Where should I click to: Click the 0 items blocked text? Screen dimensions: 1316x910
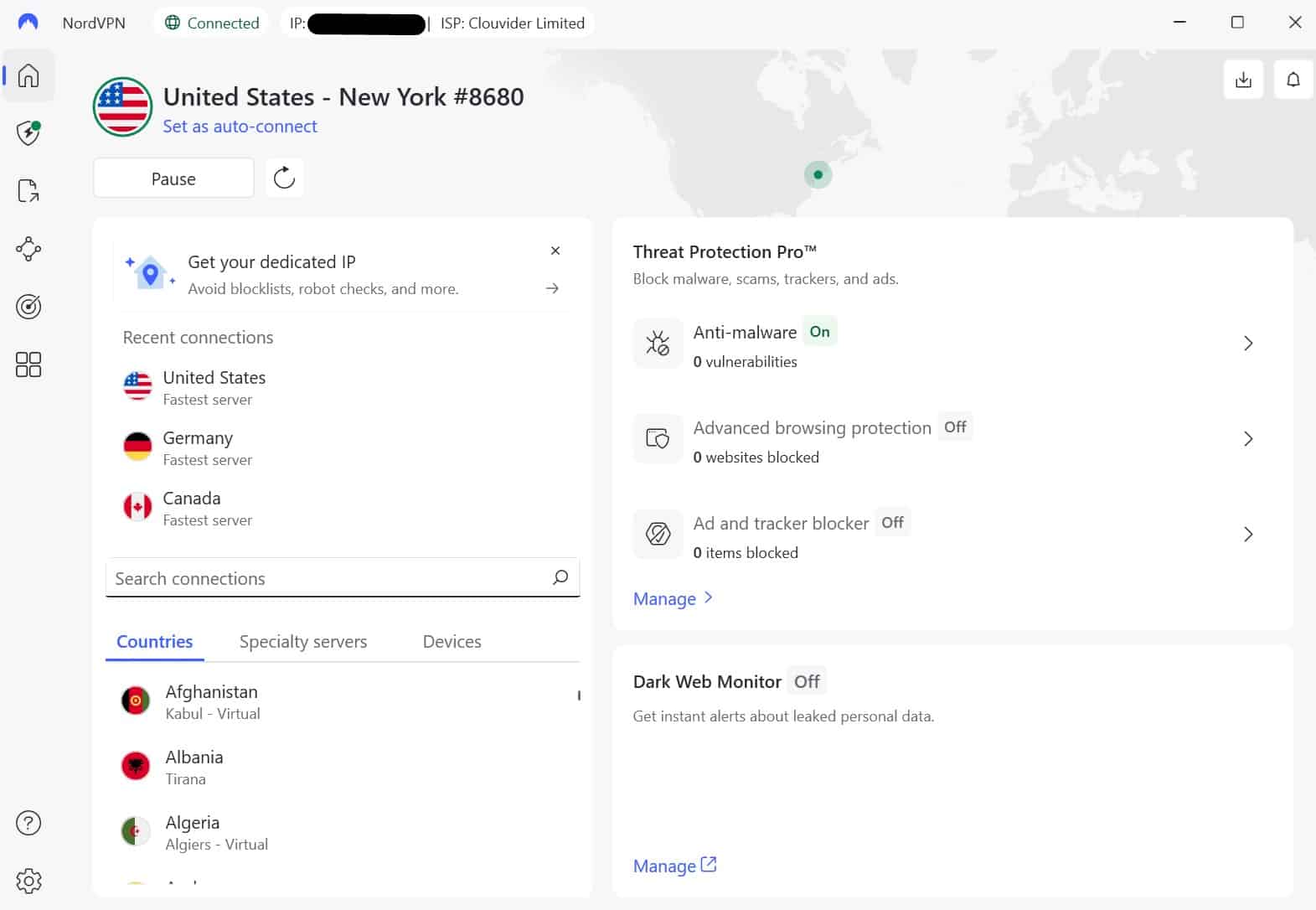tap(746, 553)
